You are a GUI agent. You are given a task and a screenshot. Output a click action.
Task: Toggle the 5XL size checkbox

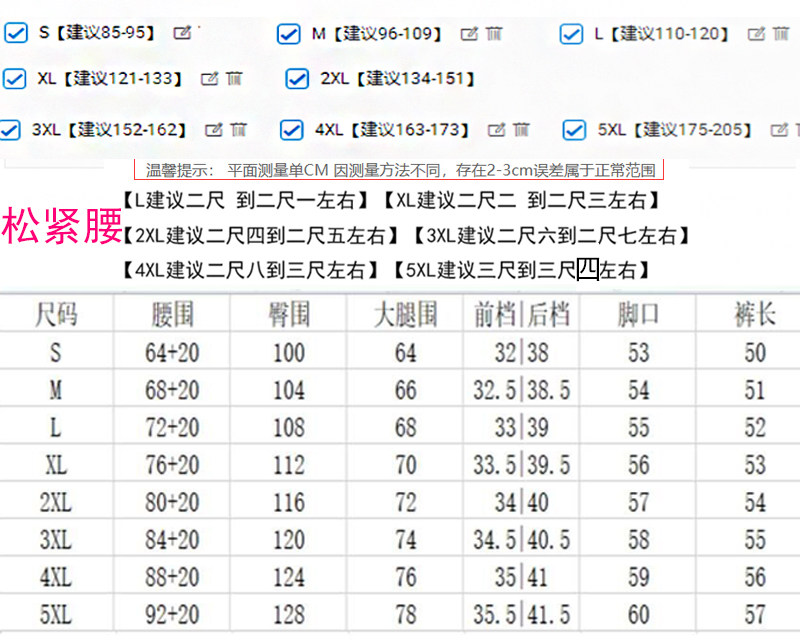[x=574, y=130]
